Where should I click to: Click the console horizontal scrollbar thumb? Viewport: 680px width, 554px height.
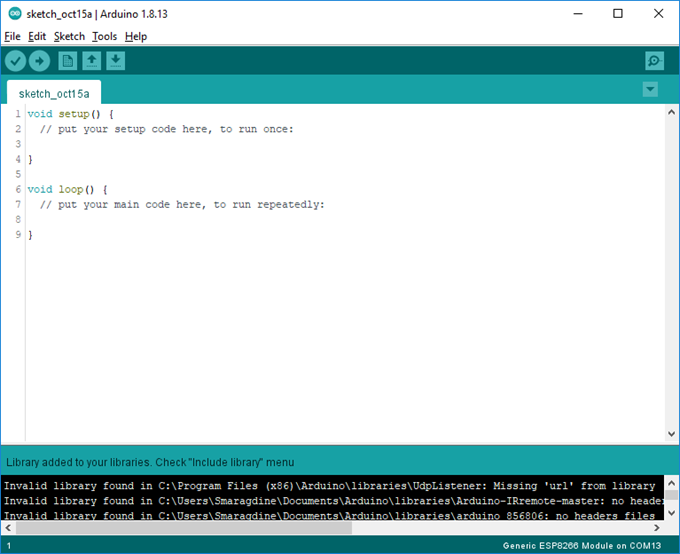click(184, 528)
